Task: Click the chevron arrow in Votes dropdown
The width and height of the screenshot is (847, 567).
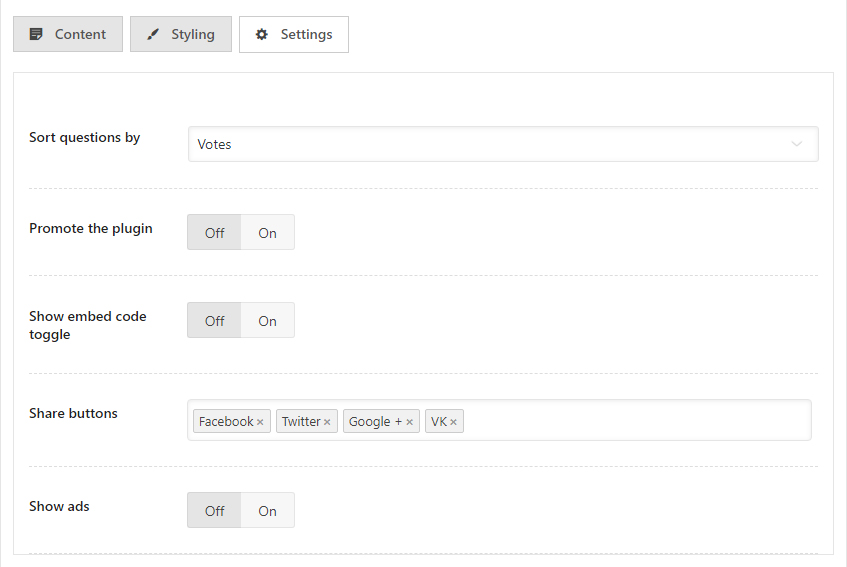Action: tap(797, 144)
